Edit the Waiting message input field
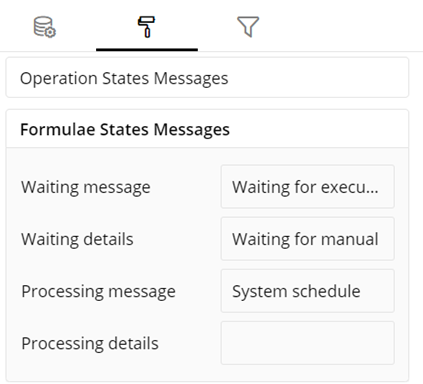Screen dimensions: 423x384 (308, 187)
